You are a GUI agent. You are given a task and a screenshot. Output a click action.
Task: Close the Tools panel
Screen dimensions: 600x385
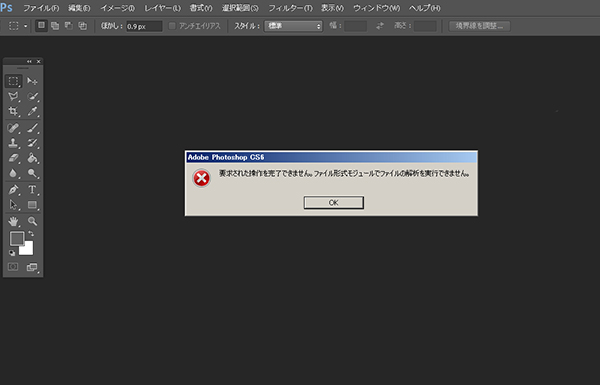(x=38, y=61)
